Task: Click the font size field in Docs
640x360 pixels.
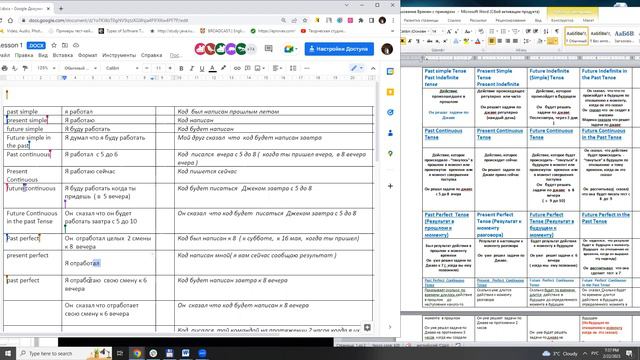Action: coord(158,68)
